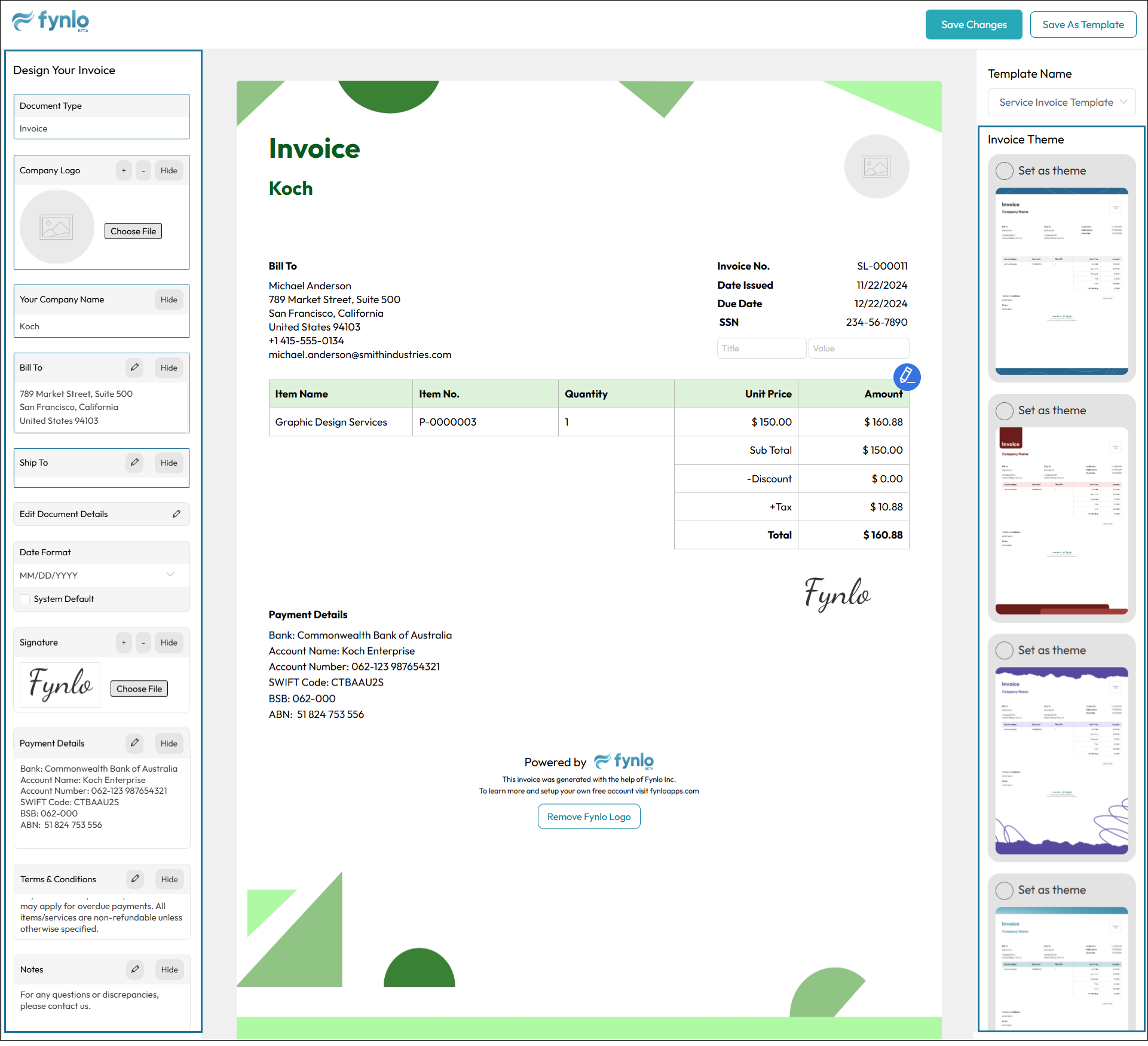
Task: Hide the Signature section
Action: coord(169,643)
